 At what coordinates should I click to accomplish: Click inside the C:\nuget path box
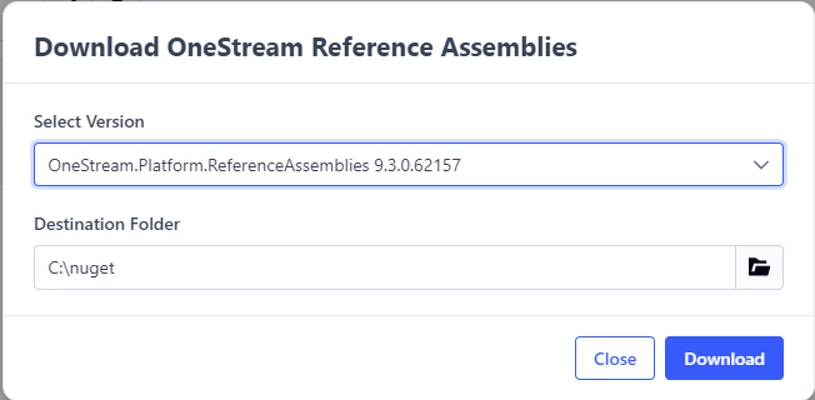coord(385,268)
